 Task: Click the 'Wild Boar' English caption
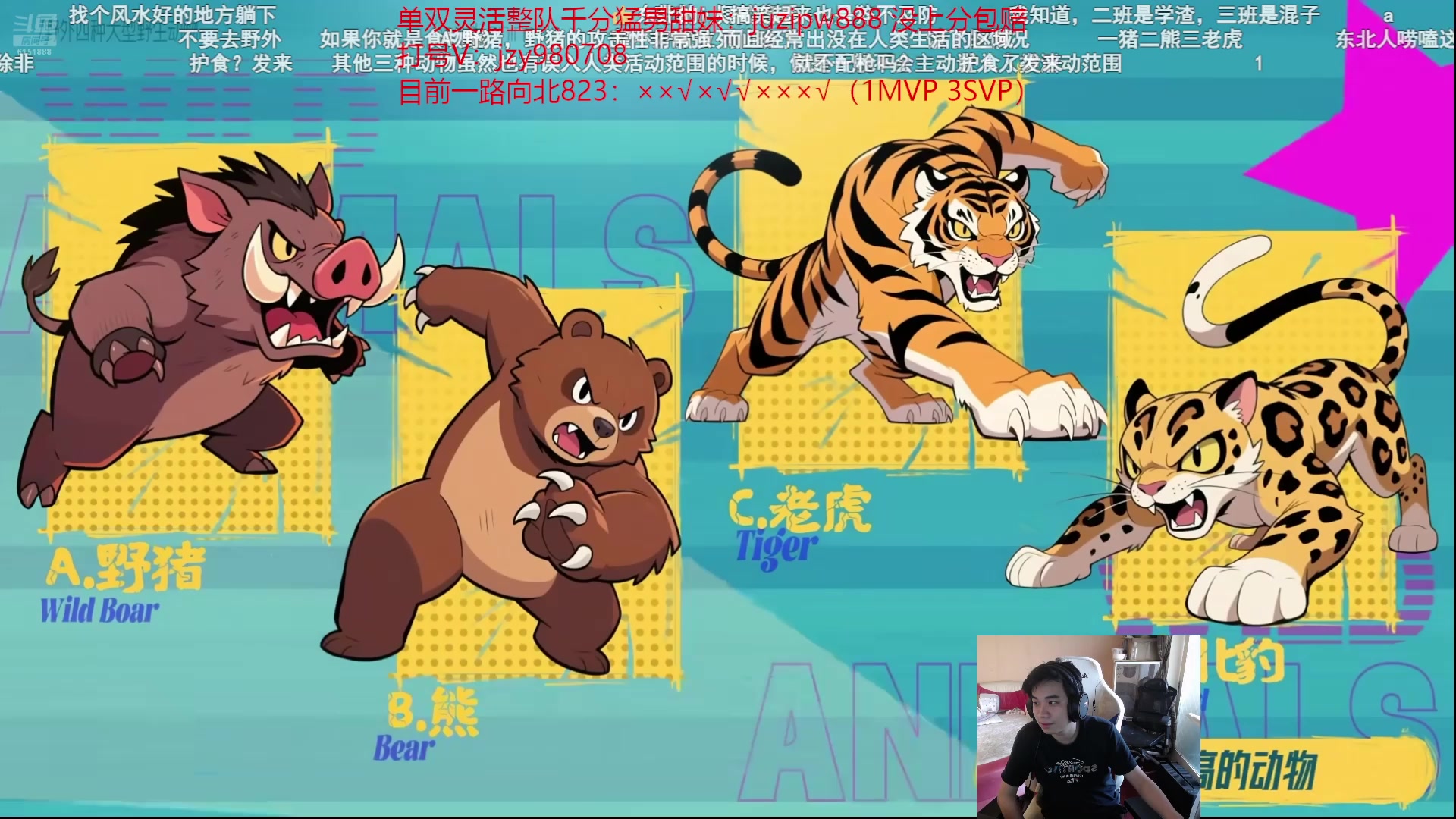tap(99, 610)
